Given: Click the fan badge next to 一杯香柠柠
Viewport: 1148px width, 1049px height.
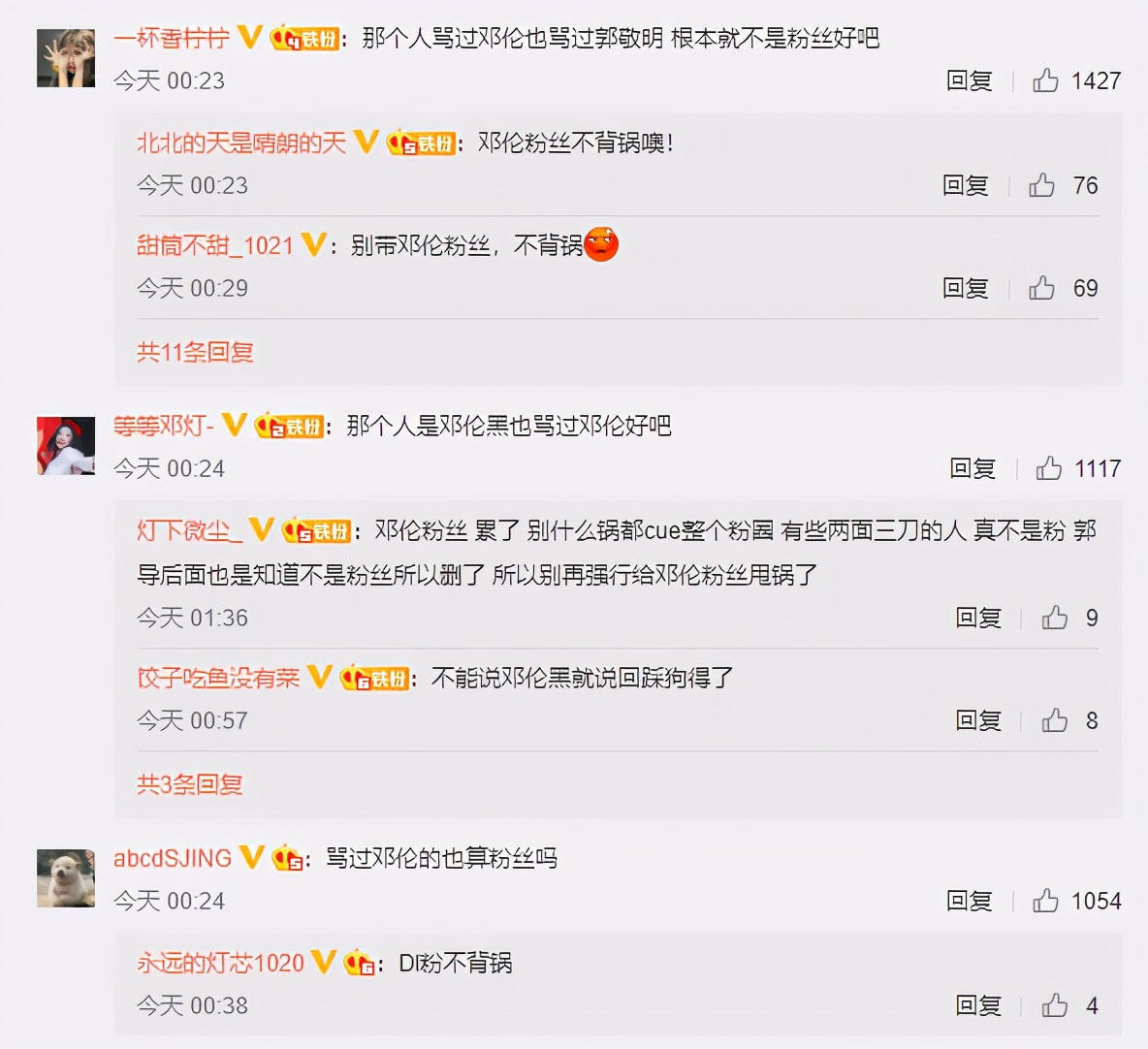Looking at the screenshot, I should 304,38.
